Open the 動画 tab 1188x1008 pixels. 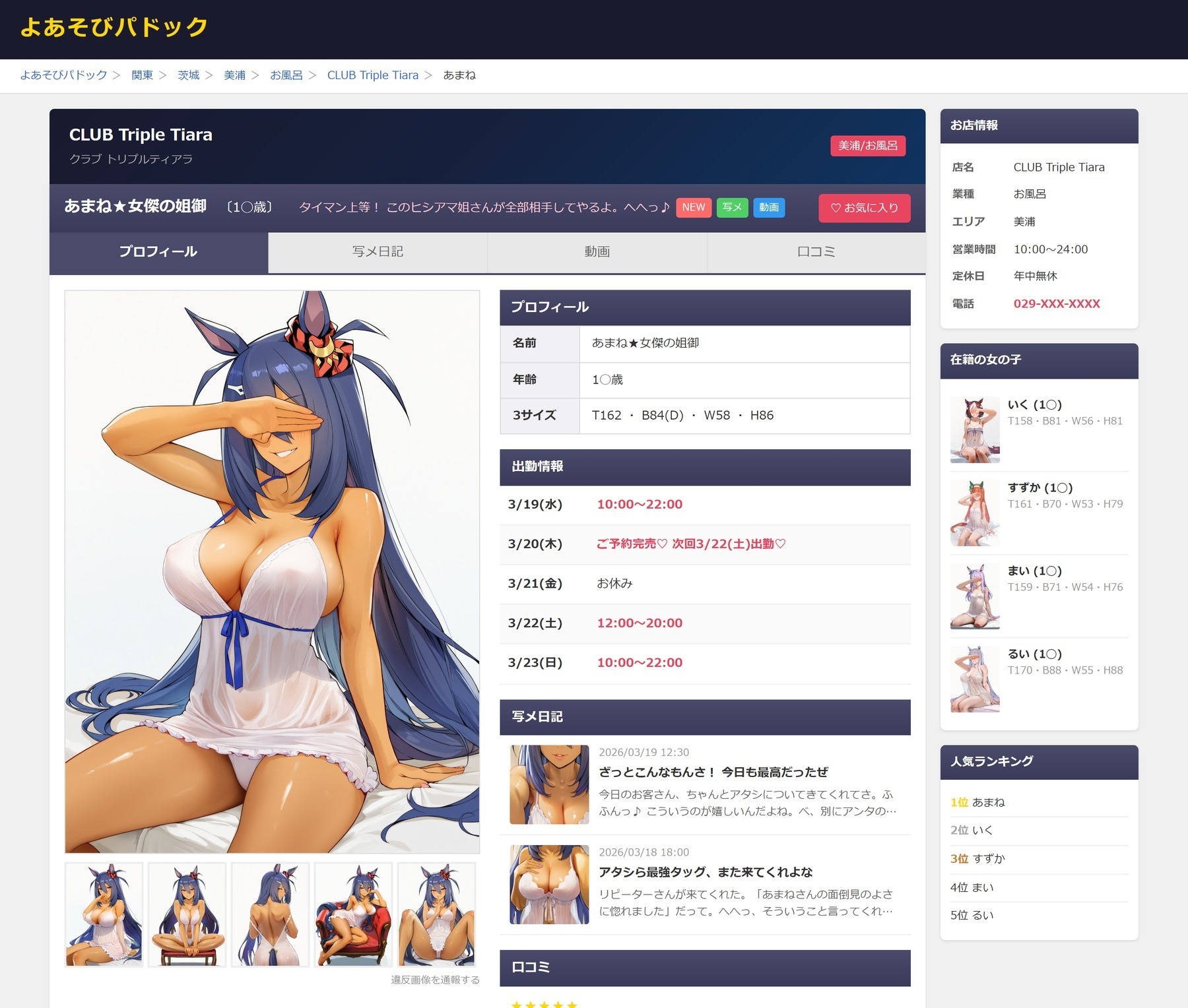(597, 252)
